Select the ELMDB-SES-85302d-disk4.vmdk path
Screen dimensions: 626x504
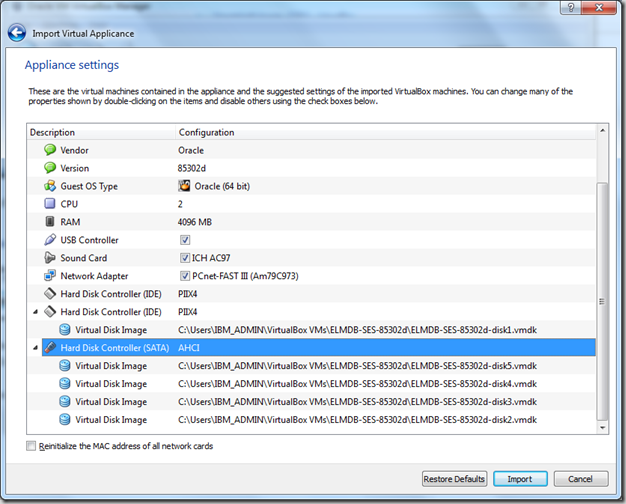click(x=357, y=384)
